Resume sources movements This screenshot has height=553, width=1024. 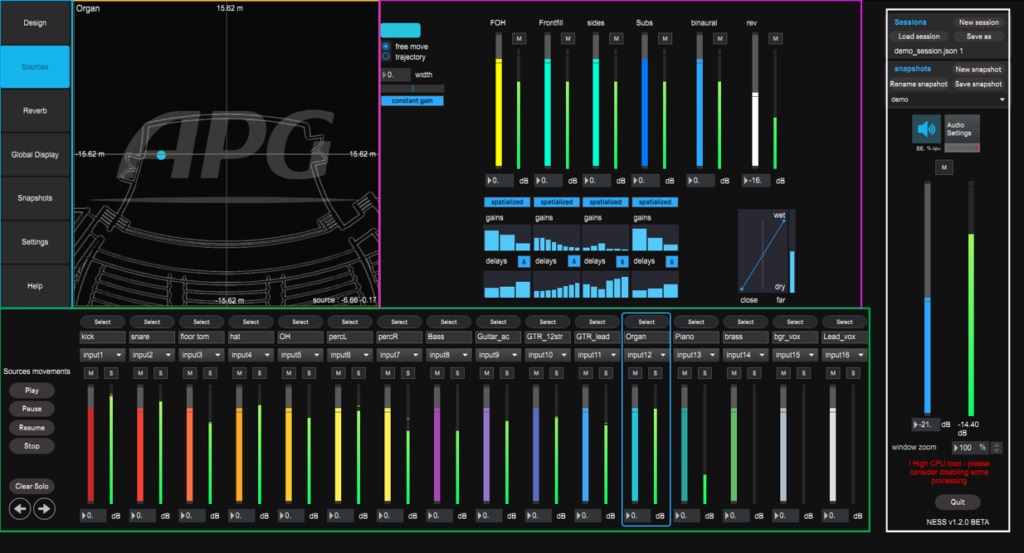tap(32, 428)
